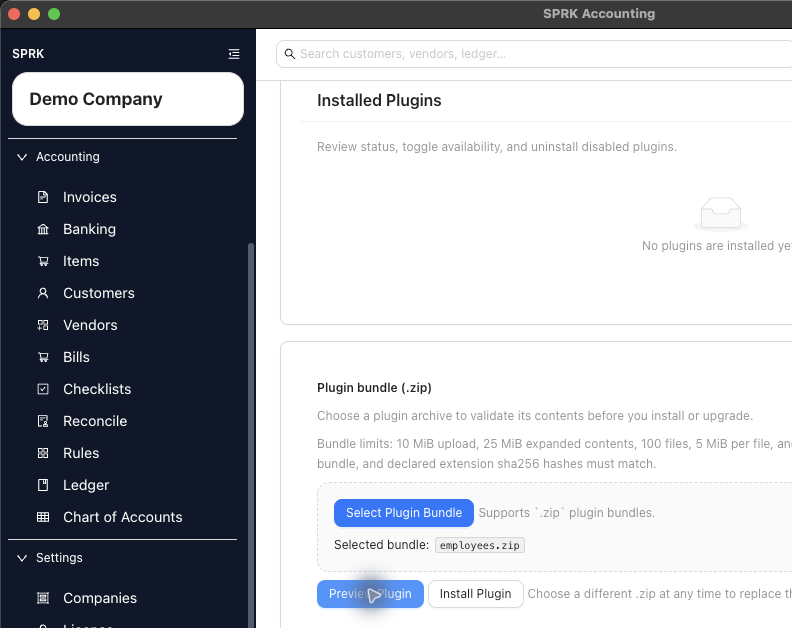Open the Invoices page
This screenshot has width=792, height=628.
pos(89,197)
